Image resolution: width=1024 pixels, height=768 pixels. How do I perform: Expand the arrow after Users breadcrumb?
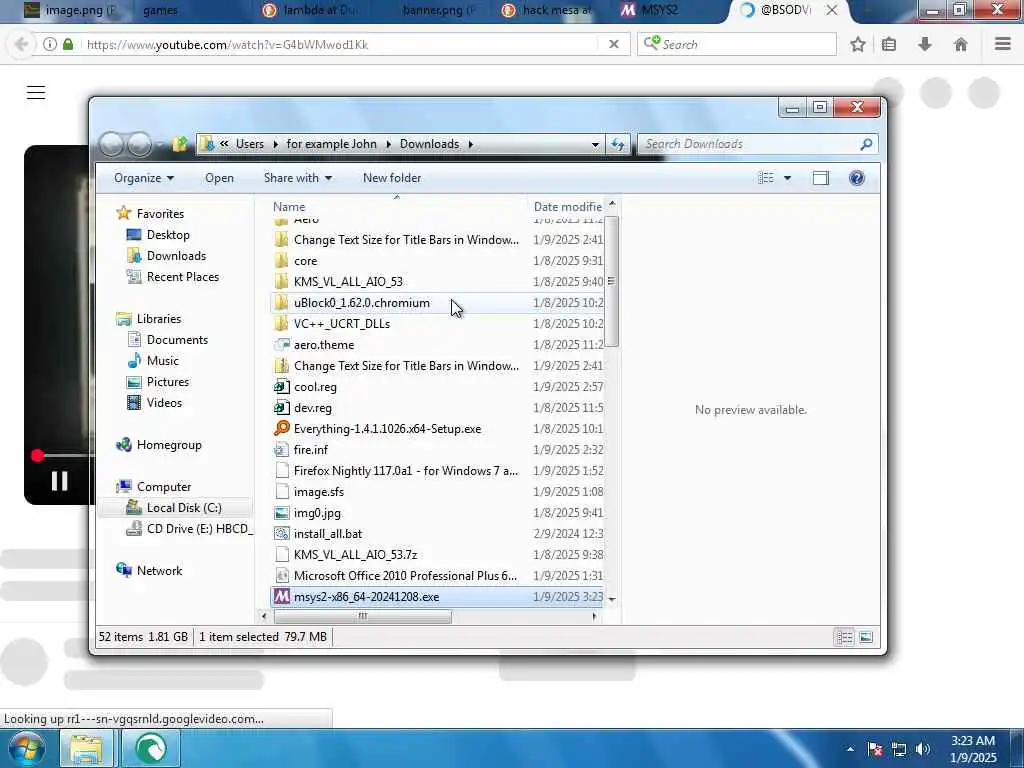pos(276,144)
